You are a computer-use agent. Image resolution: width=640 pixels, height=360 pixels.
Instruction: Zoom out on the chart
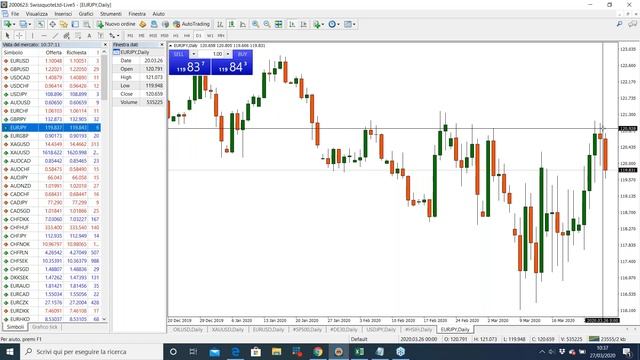click(267, 24)
